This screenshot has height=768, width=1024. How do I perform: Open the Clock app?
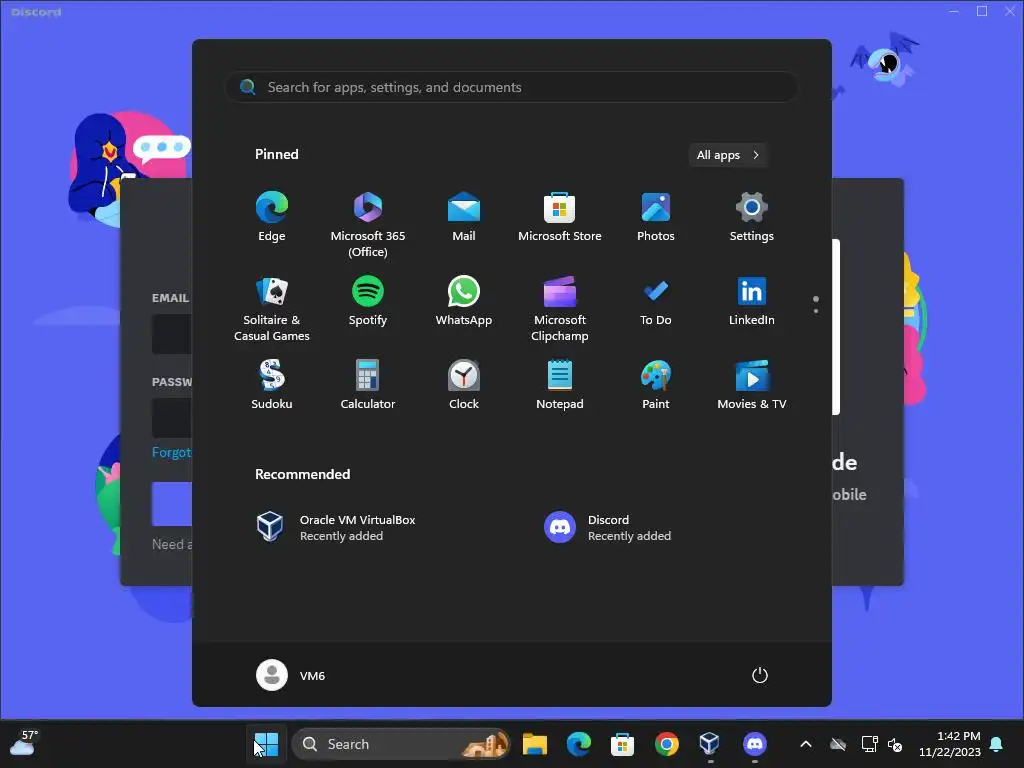pos(464,385)
